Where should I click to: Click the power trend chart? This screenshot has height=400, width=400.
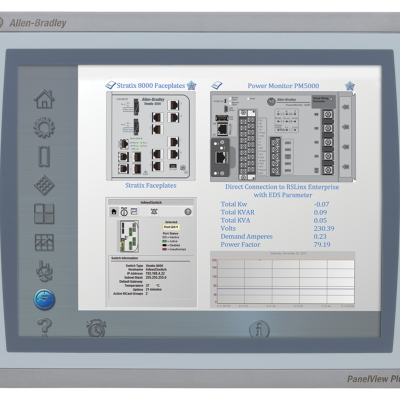point(283,279)
